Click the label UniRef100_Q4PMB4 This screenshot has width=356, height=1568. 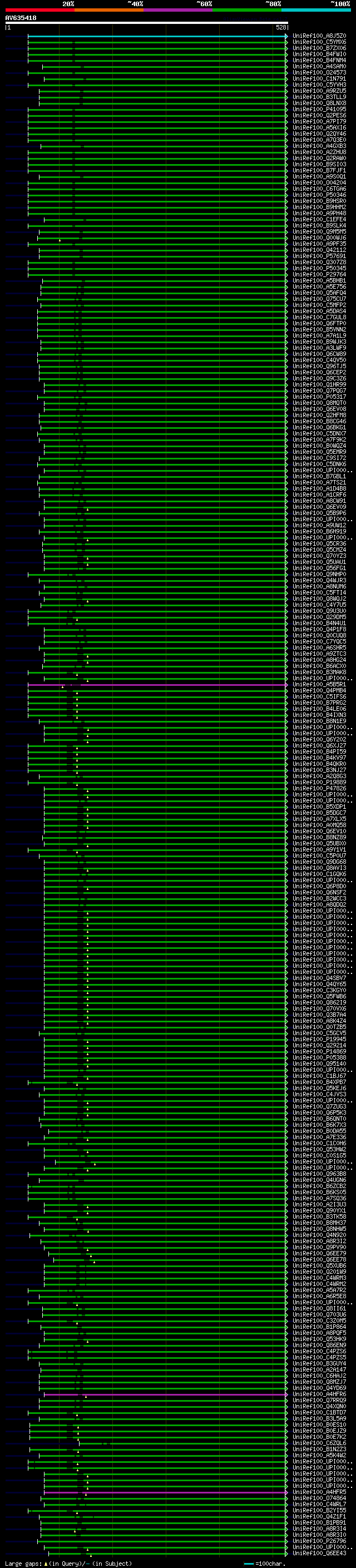tap(319, 691)
